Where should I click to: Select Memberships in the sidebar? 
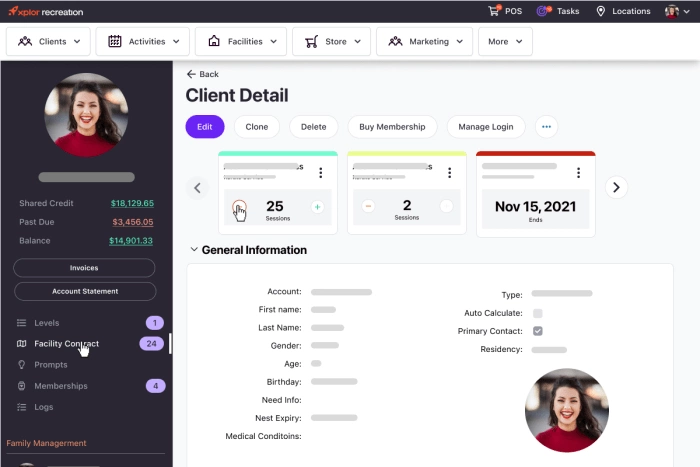click(x=60, y=386)
